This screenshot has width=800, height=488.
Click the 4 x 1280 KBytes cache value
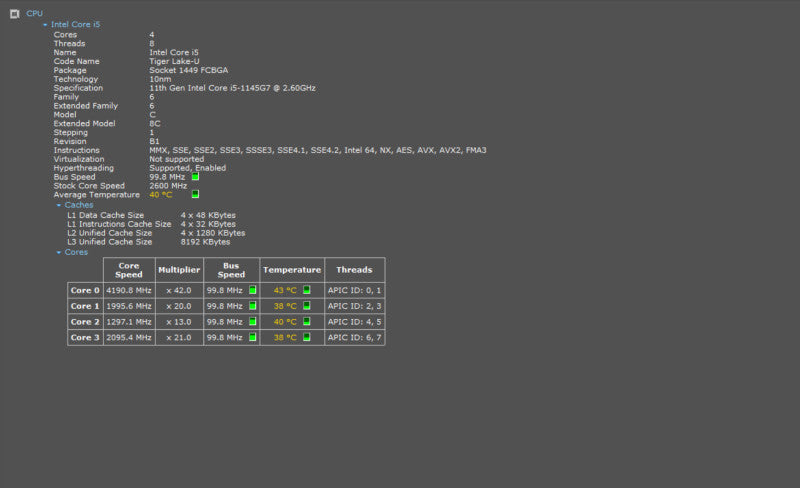[x=213, y=233]
